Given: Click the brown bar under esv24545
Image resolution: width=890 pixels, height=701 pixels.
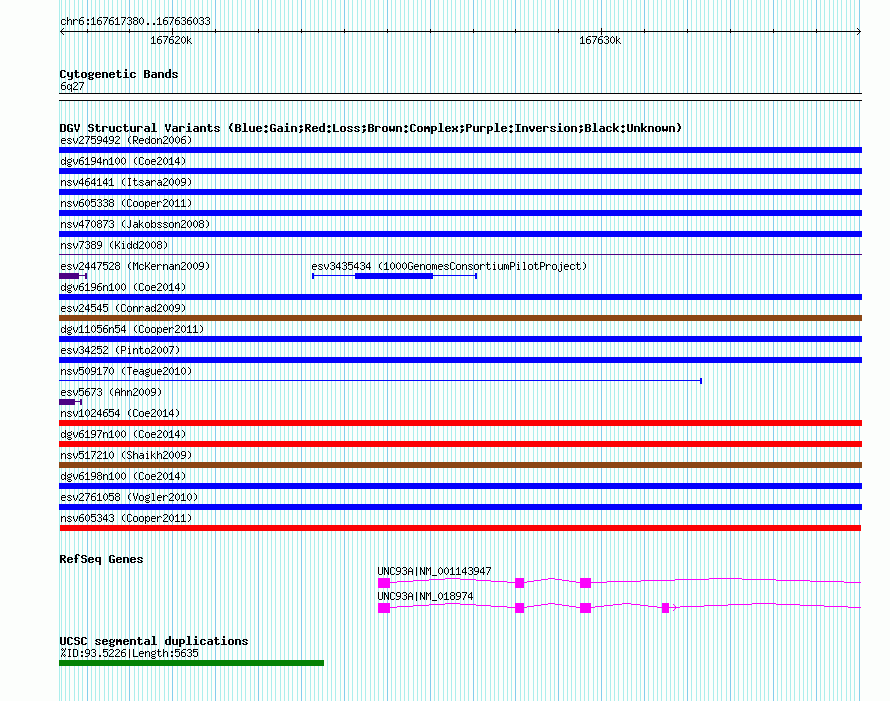Looking at the screenshot, I should coord(460,318).
